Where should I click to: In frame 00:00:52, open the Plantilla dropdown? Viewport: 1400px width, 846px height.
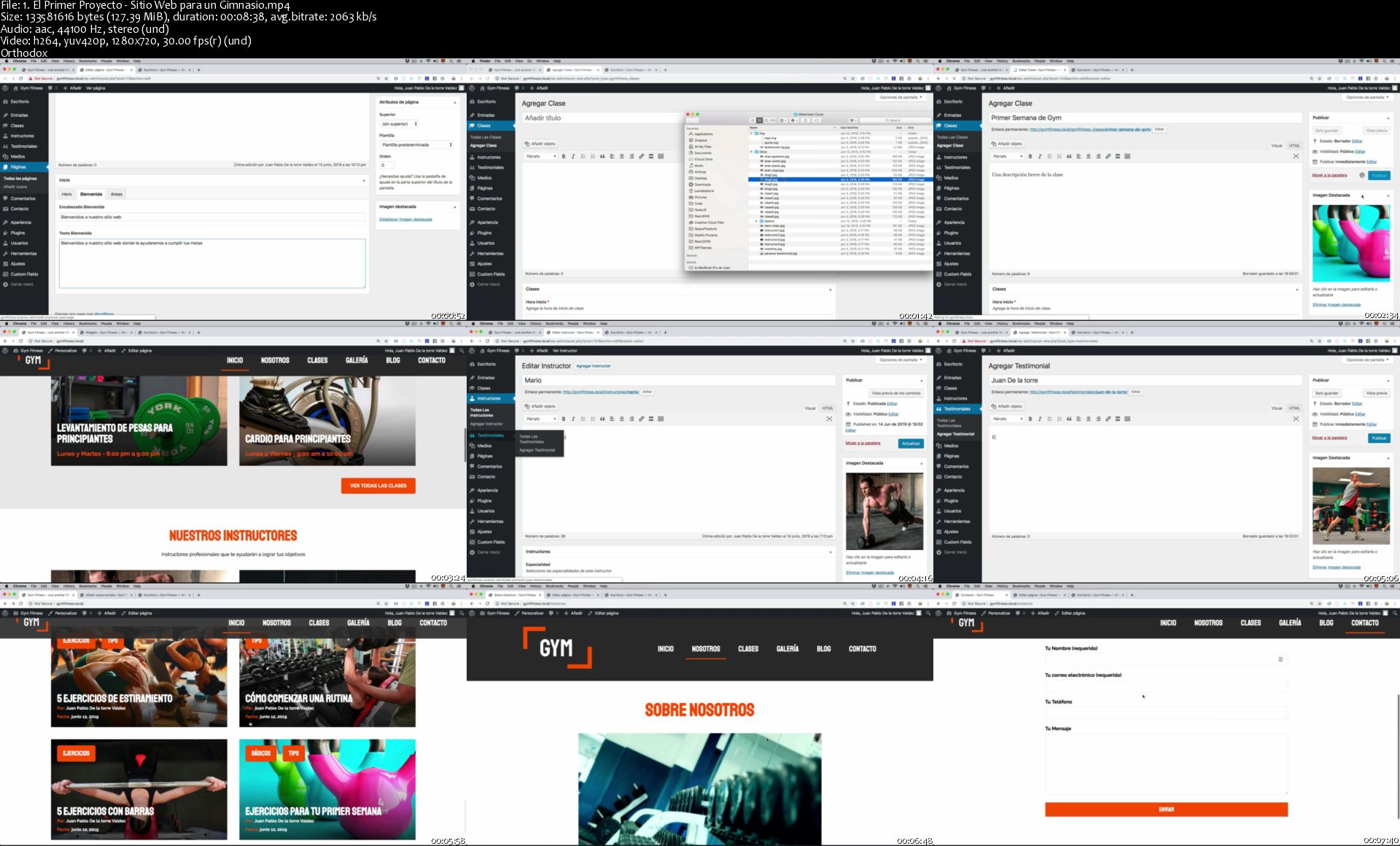(x=416, y=144)
